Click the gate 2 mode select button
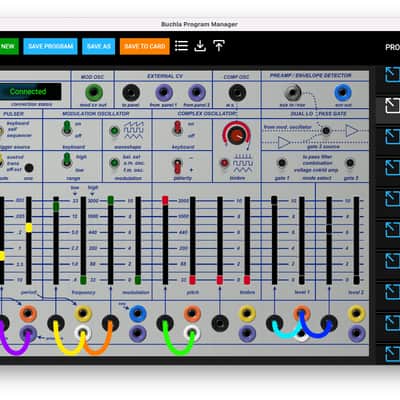 pyautogui.click(x=350, y=163)
